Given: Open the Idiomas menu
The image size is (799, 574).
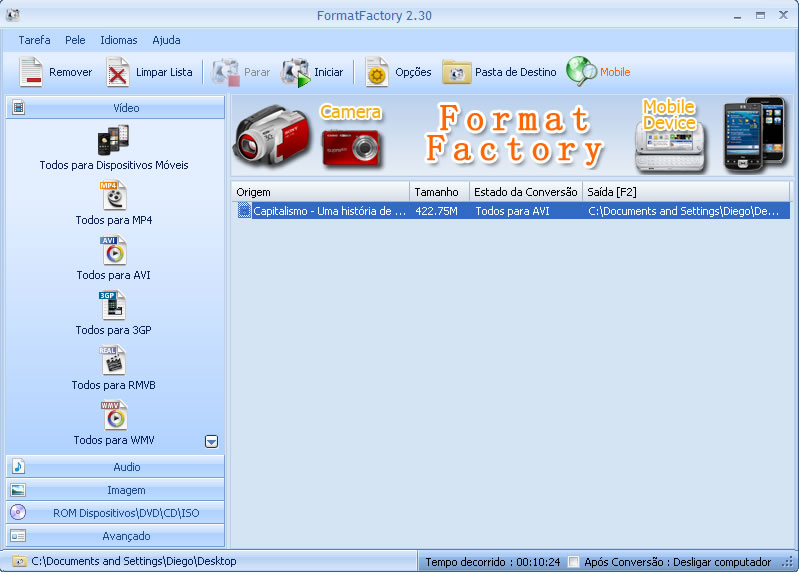Looking at the screenshot, I should tap(119, 40).
